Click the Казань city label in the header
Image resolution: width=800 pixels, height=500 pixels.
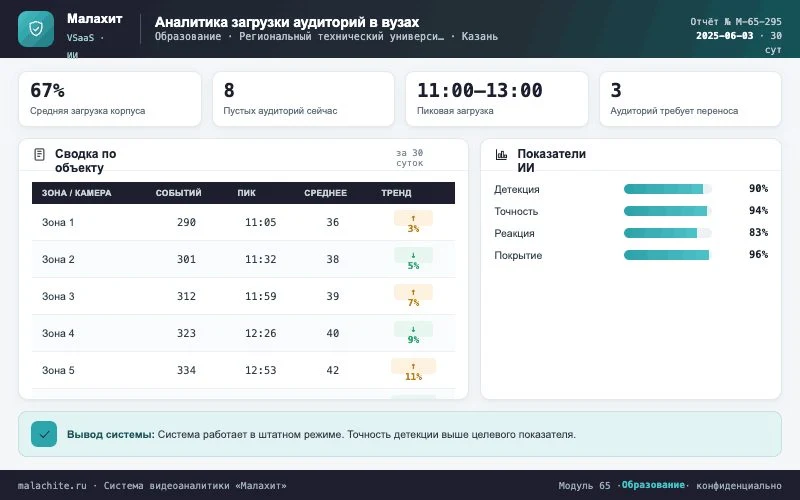click(x=480, y=37)
